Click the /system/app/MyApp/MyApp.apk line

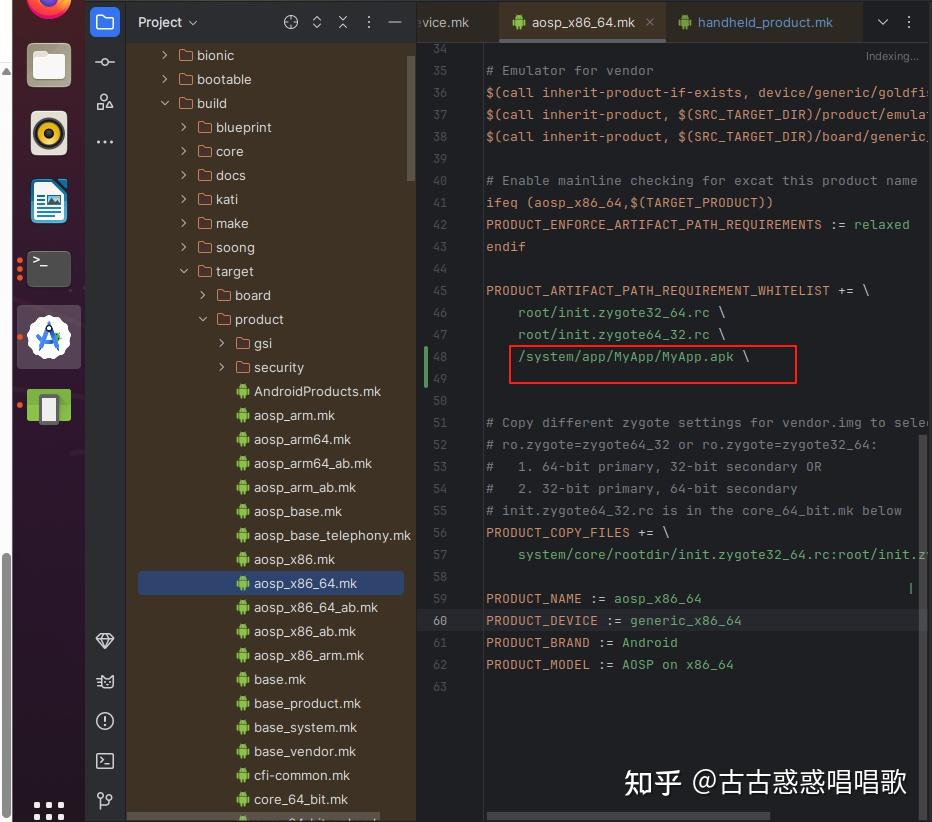pos(633,357)
